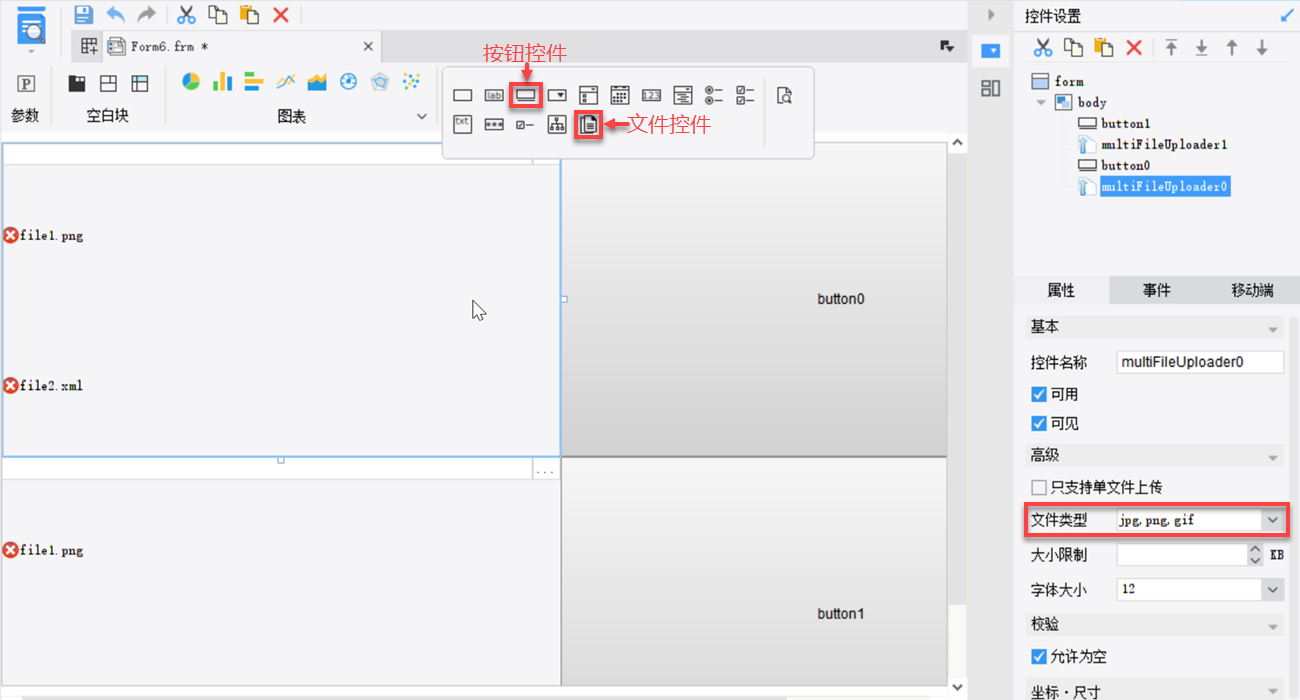Insert a radar chart
1300x700 pixels.
(x=379, y=82)
